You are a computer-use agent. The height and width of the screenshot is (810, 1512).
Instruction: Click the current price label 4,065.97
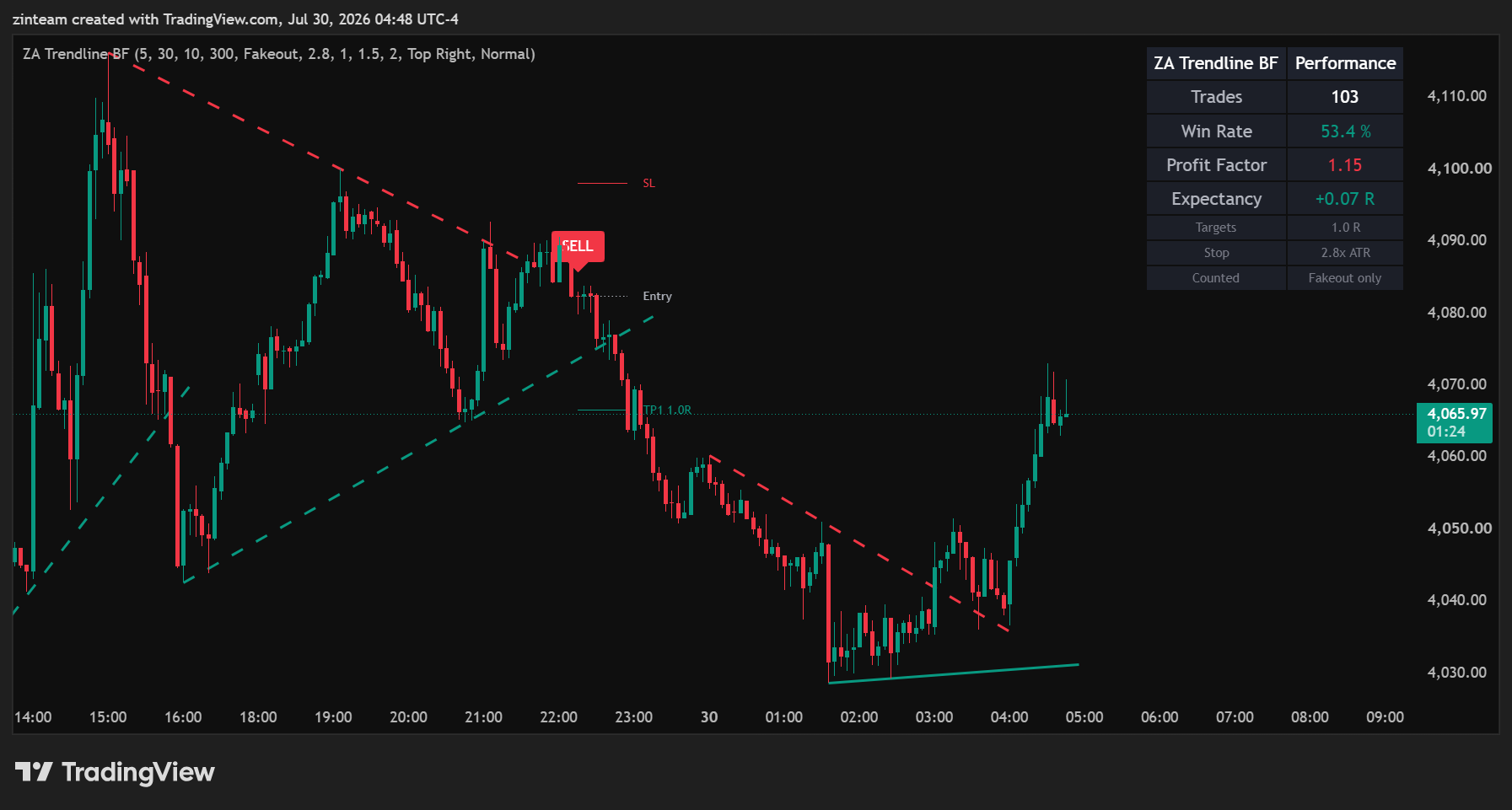click(1455, 422)
